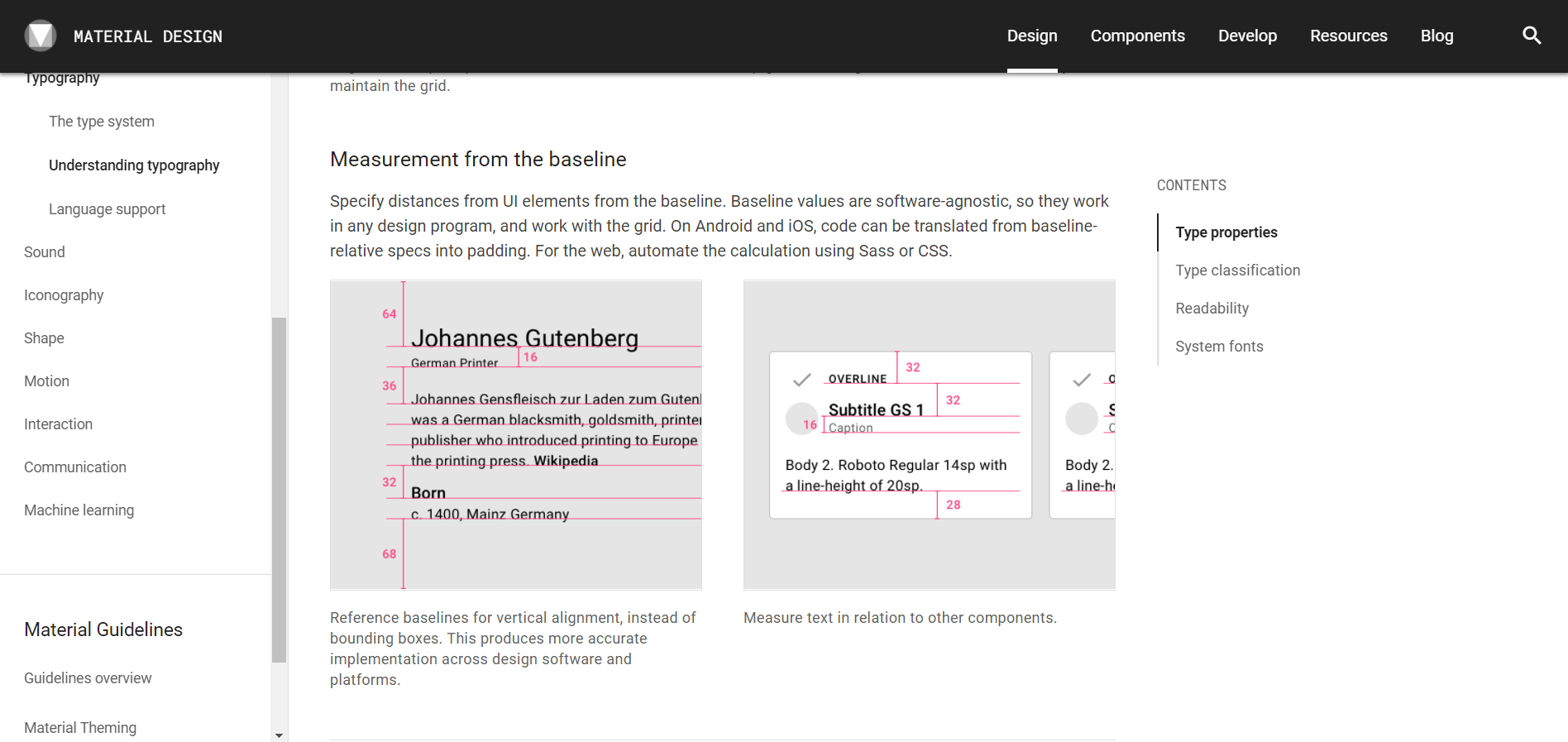Image resolution: width=1568 pixels, height=742 pixels.
Task: Open Language support sidebar item
Action: pos(107,209)
